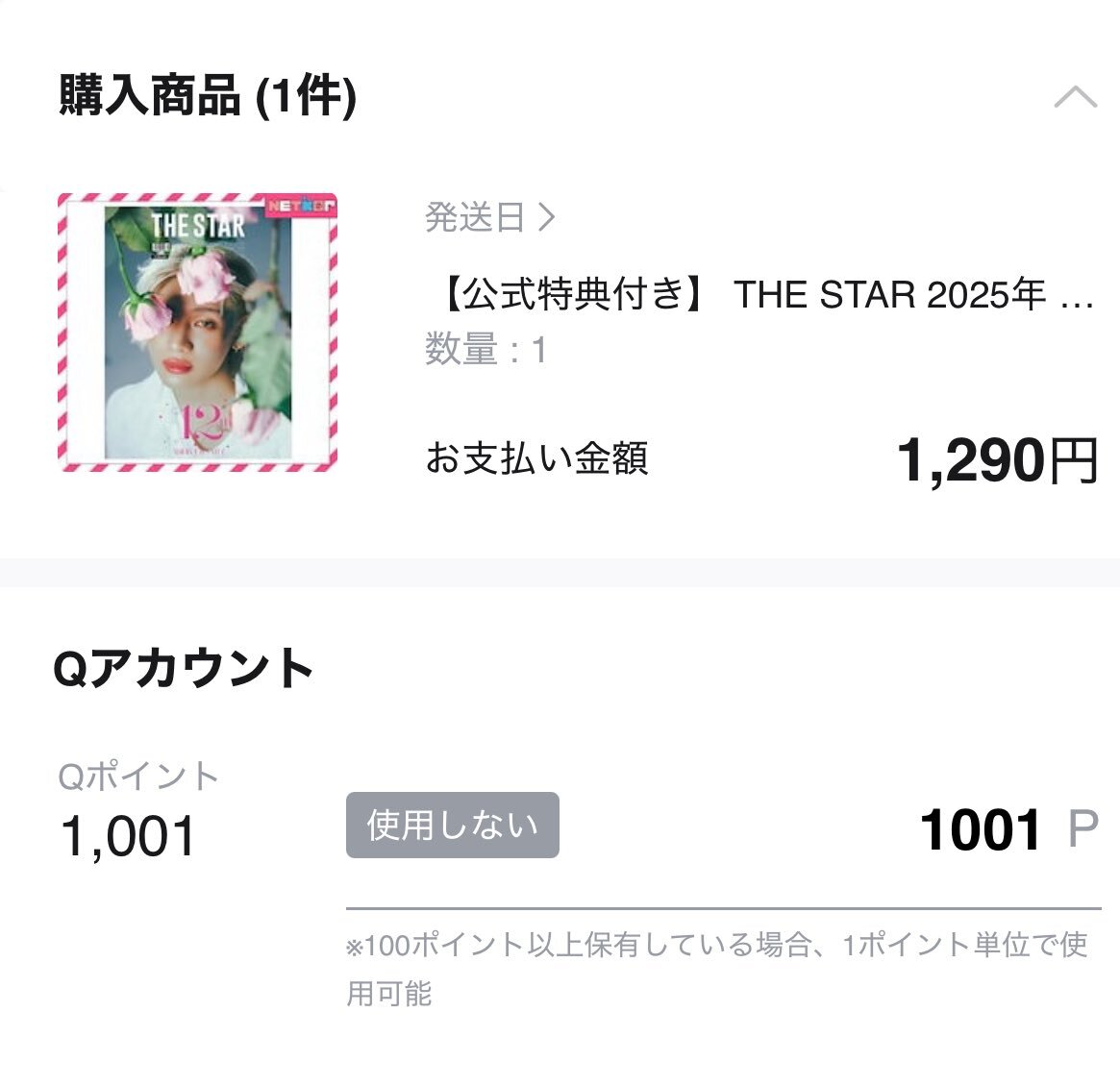The height and width of the screenshot is (1086, 1120).
Task: Click the 1,290円 payment amount
Action: 997,460
